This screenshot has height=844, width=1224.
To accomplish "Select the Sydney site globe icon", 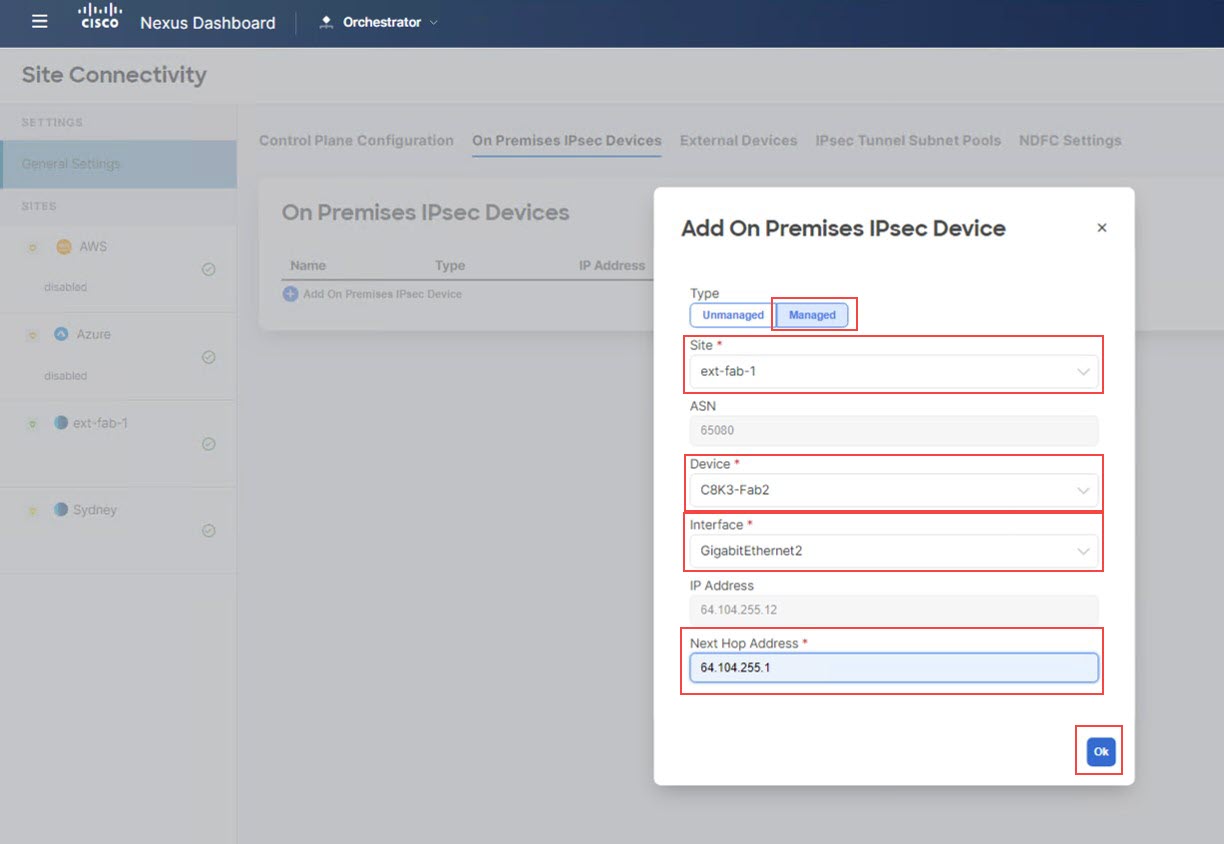I will coord(61,510).
